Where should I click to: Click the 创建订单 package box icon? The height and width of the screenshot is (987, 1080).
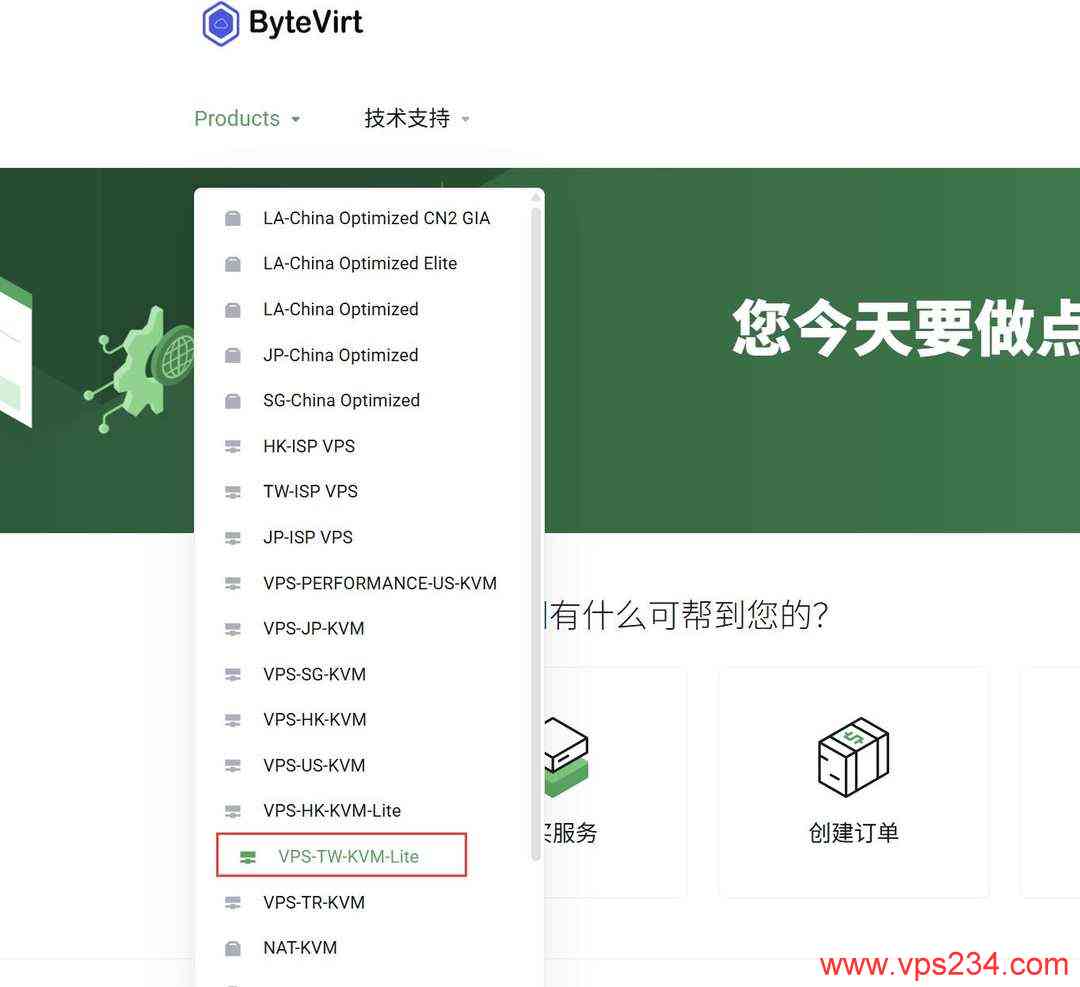pyautogui.click(x=853, y=756)
